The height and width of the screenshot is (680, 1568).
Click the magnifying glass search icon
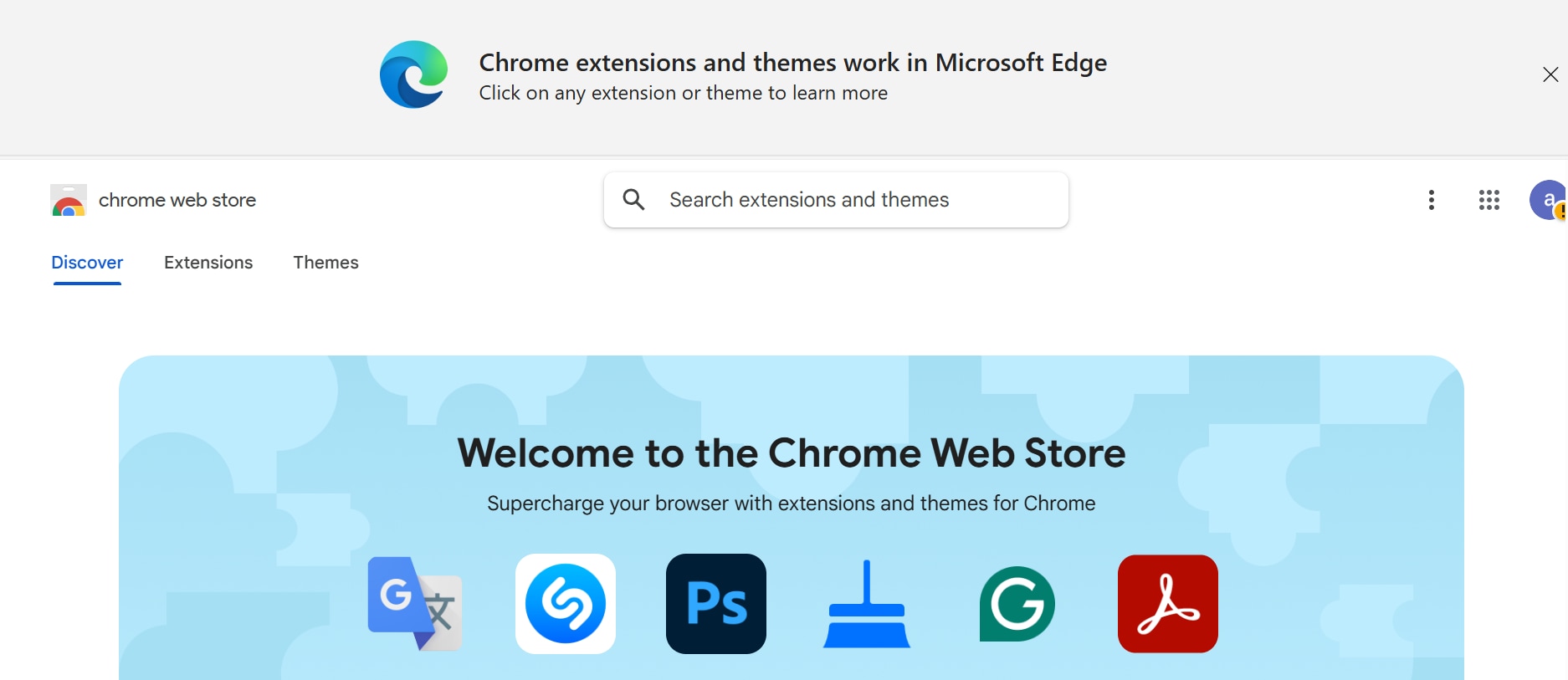coord(633,199)
